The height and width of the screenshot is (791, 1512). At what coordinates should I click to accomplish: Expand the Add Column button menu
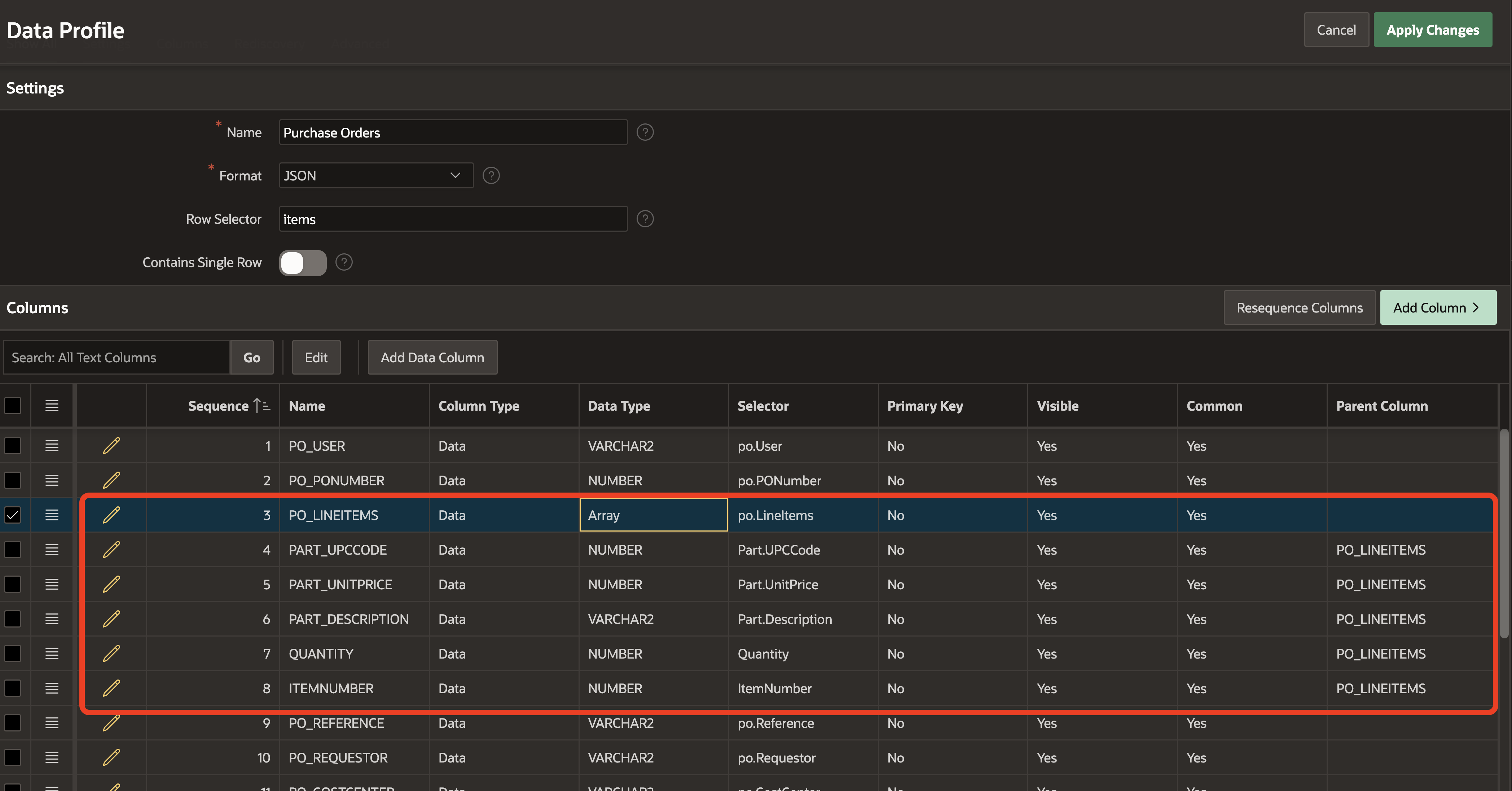pos(1437,308)
